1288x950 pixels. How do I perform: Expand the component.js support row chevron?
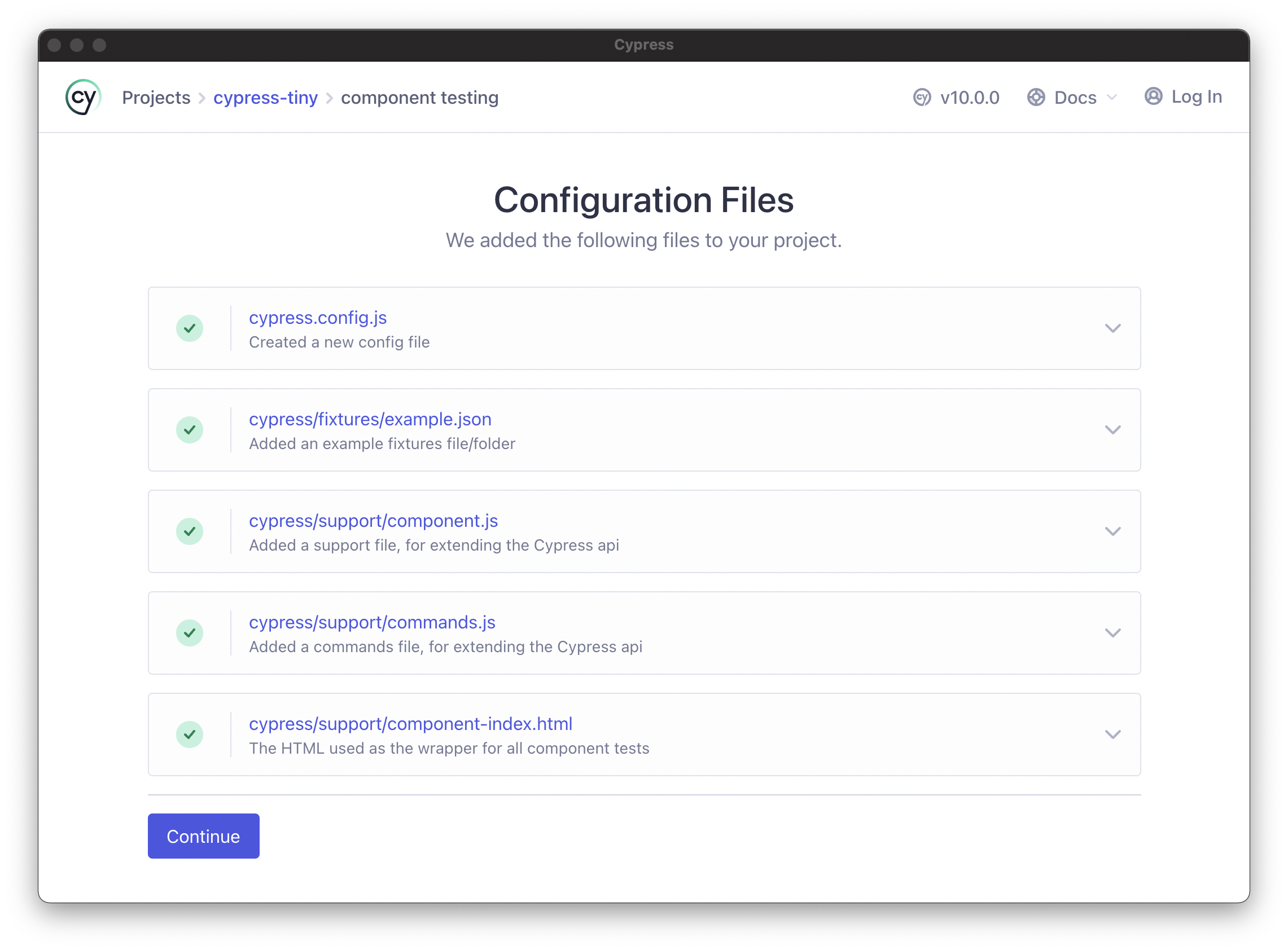pos(1112,531)
